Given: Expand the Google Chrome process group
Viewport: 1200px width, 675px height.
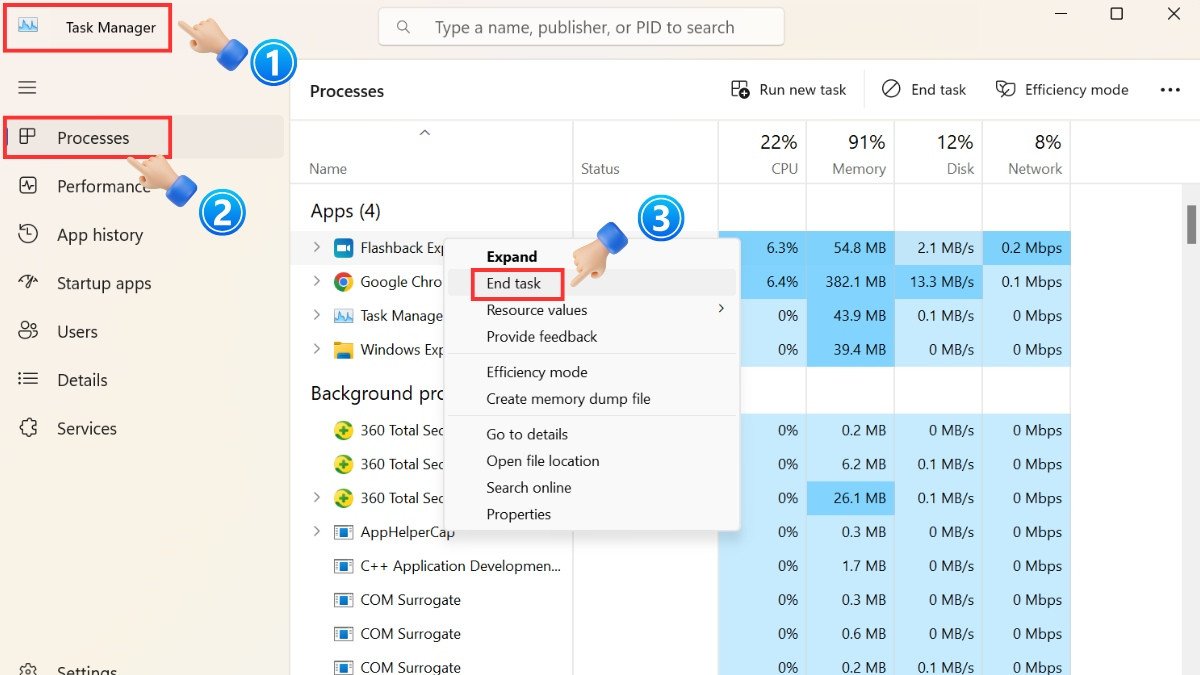Looking at the screenshot, I should pos(318,281).
